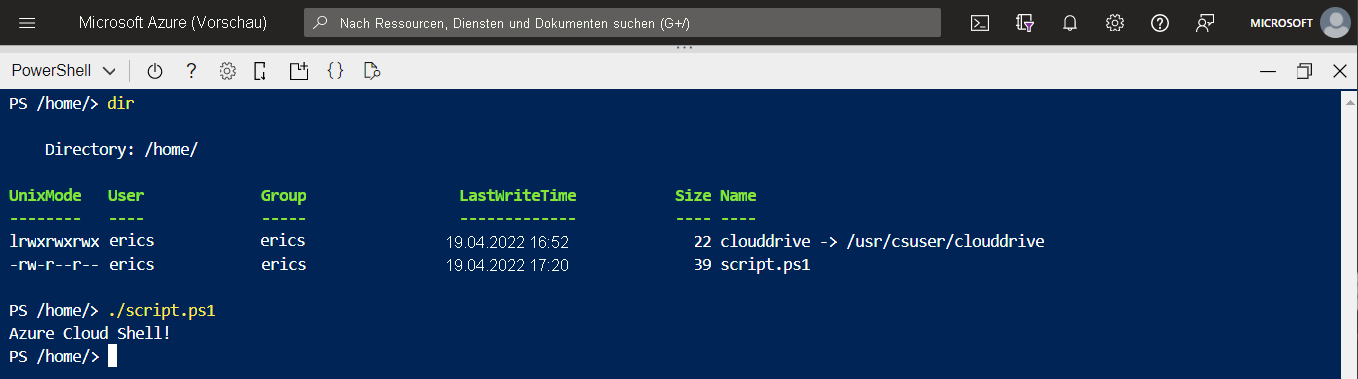Click the Group column header

[283, 196]
